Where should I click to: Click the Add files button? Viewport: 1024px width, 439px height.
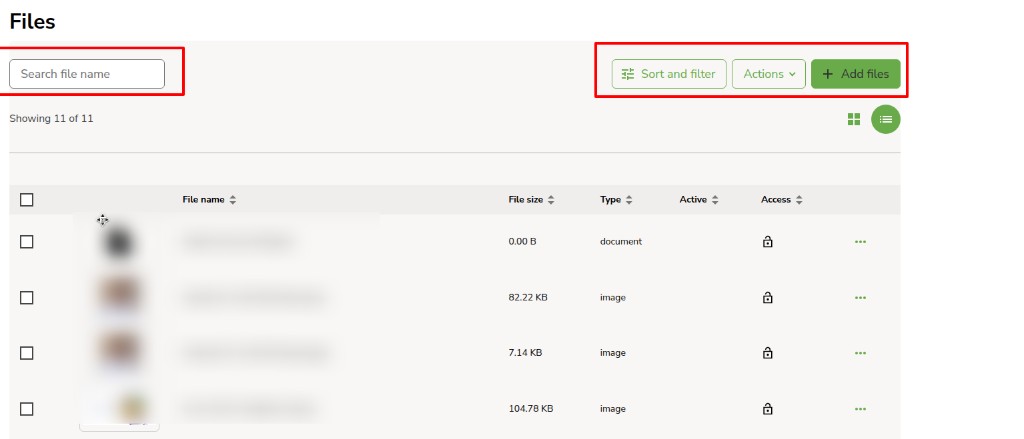pos(856,74)
